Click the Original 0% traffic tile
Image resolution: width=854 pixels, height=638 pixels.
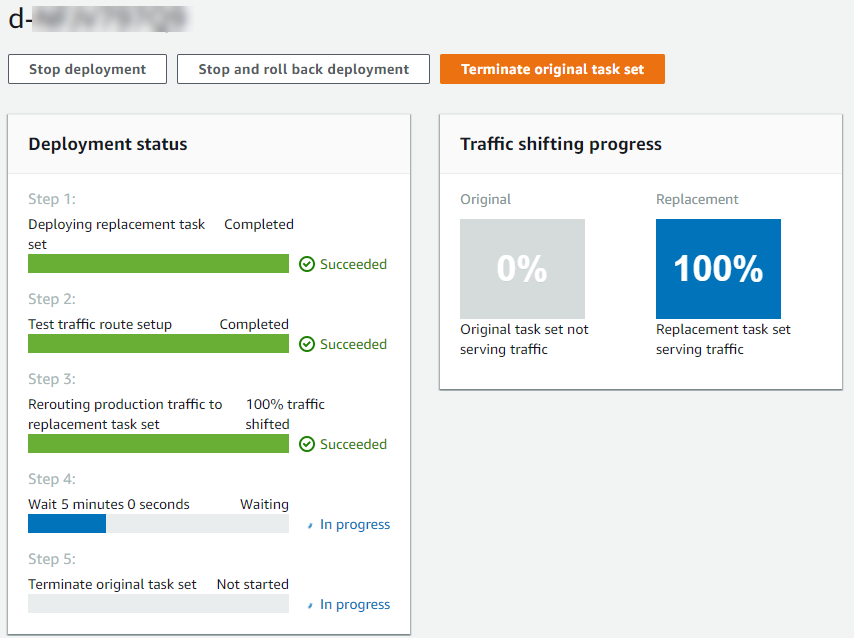pyautogui.click(x=522, y=268)
